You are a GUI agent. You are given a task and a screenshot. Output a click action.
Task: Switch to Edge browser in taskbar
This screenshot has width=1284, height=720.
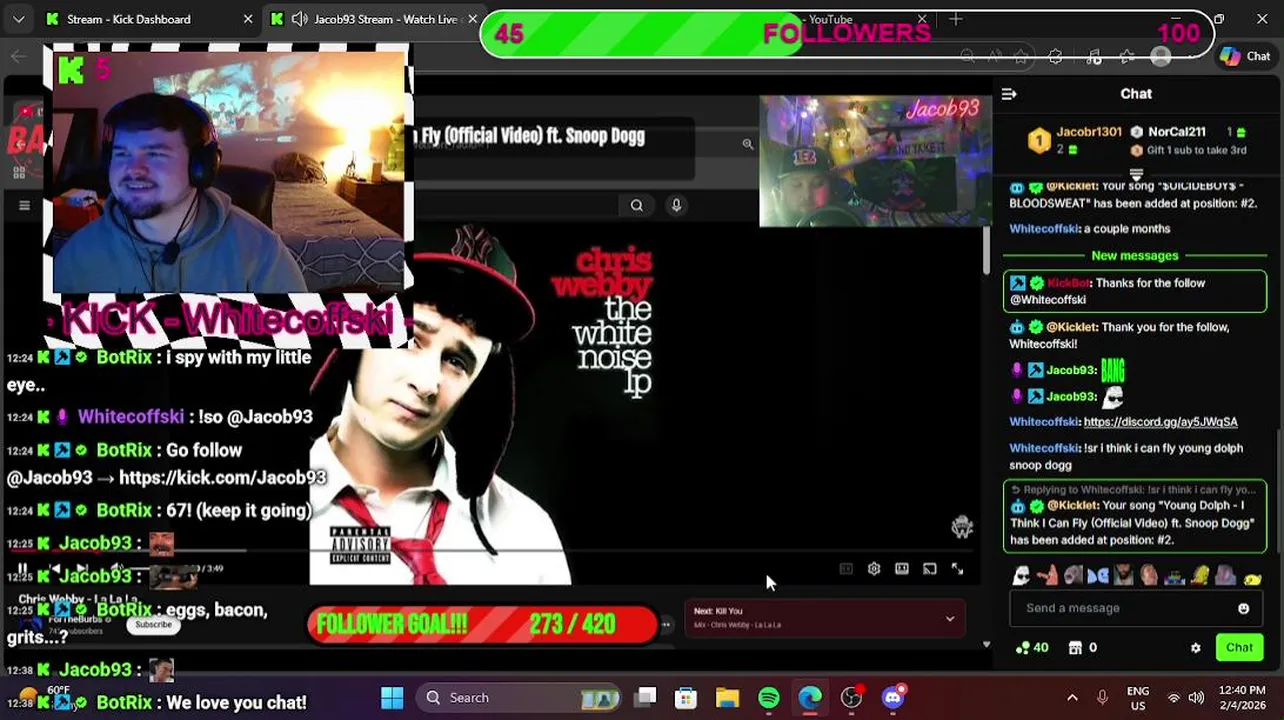pos(810,698)
